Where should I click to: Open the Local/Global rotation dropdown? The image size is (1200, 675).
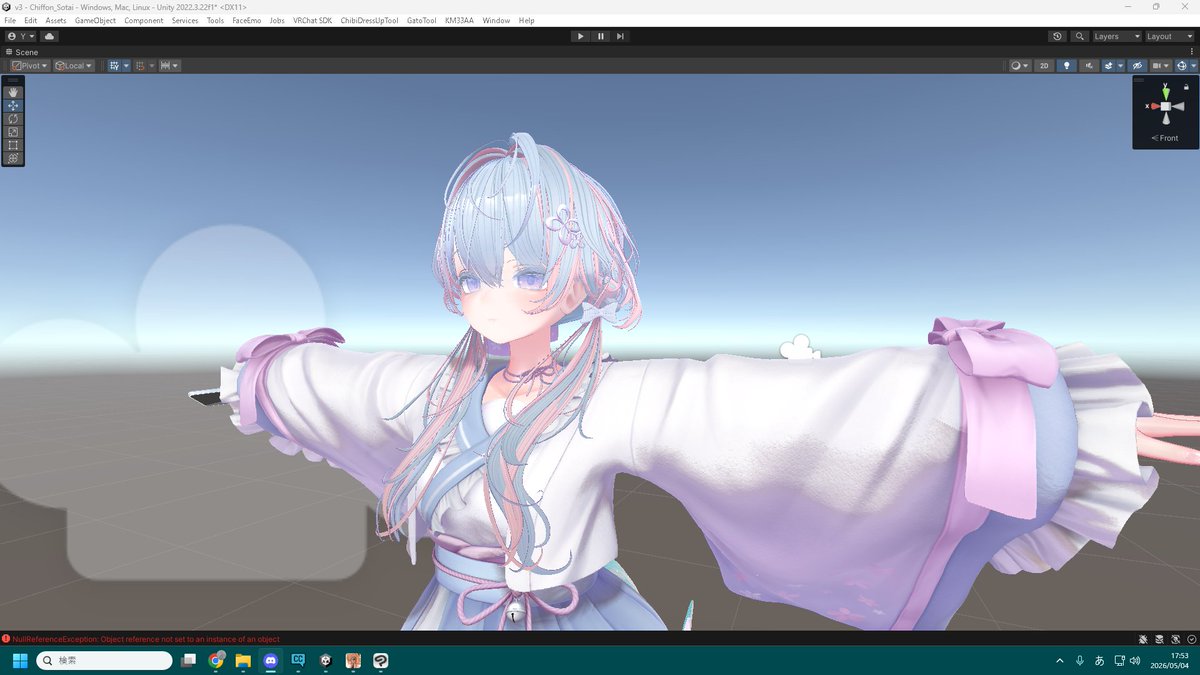click(x=74, y=65)
